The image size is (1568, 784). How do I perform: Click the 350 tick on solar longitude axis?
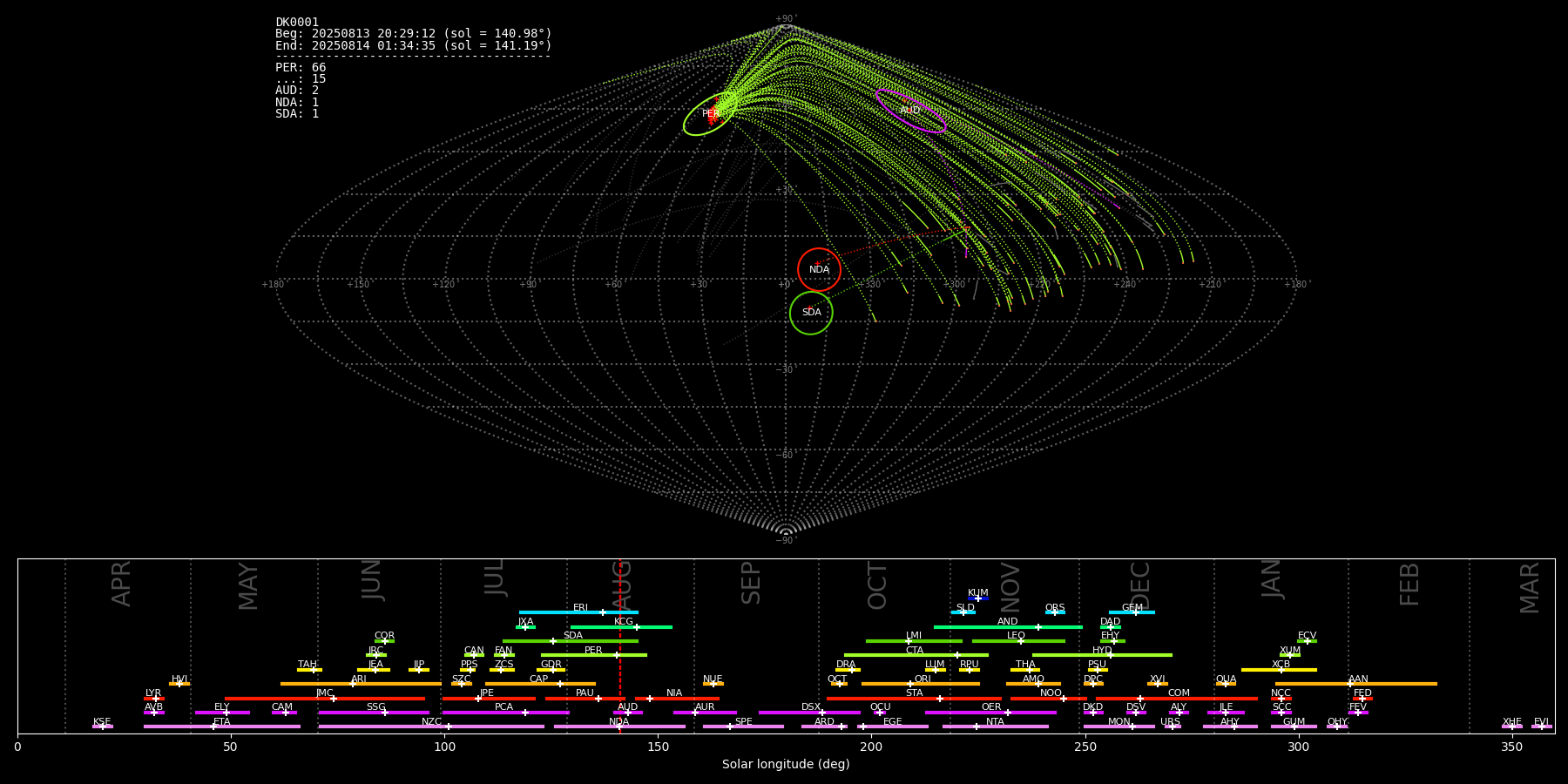click(1511, 747)
